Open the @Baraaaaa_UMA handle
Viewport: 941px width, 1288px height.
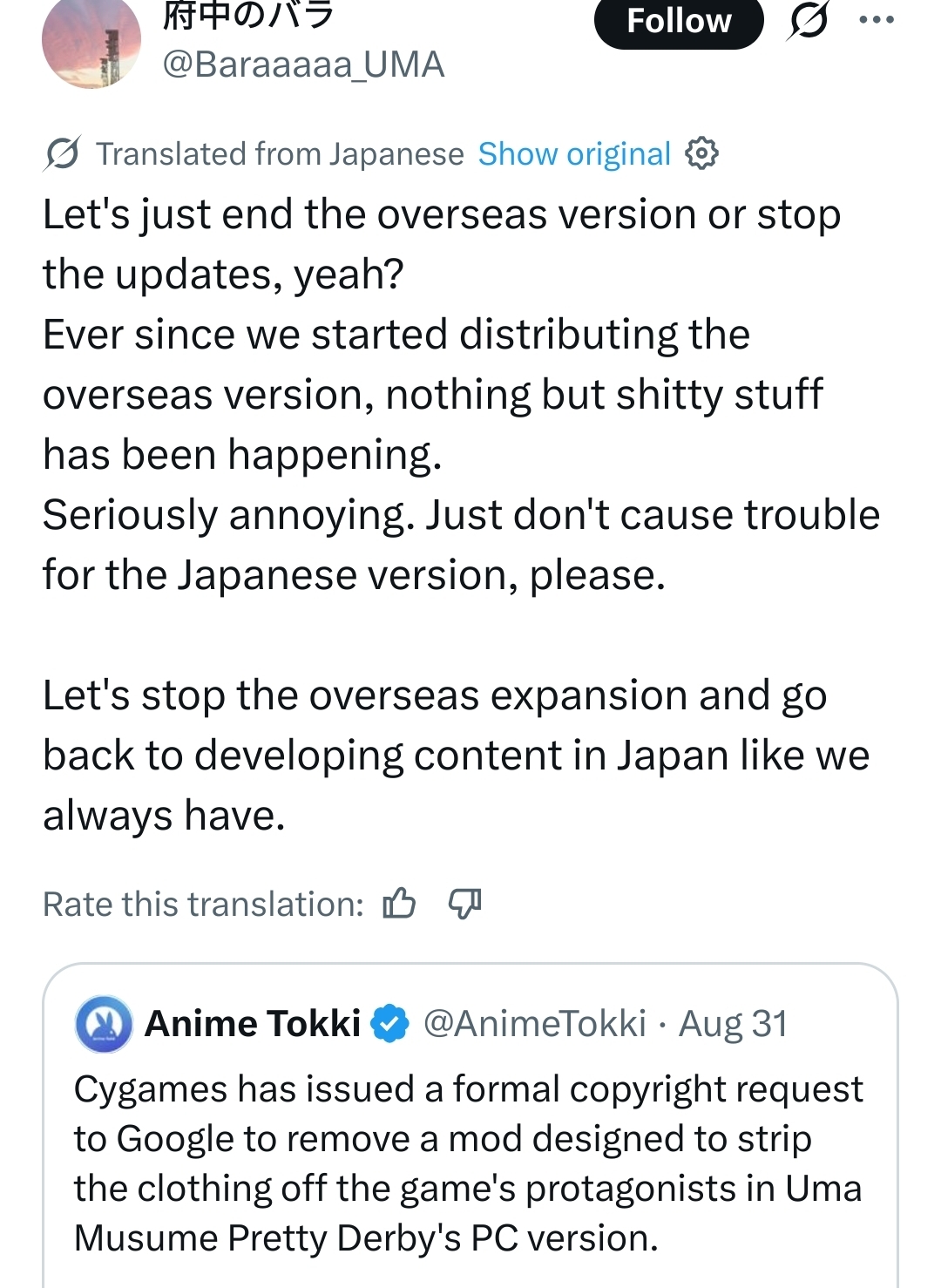point(303,64)
